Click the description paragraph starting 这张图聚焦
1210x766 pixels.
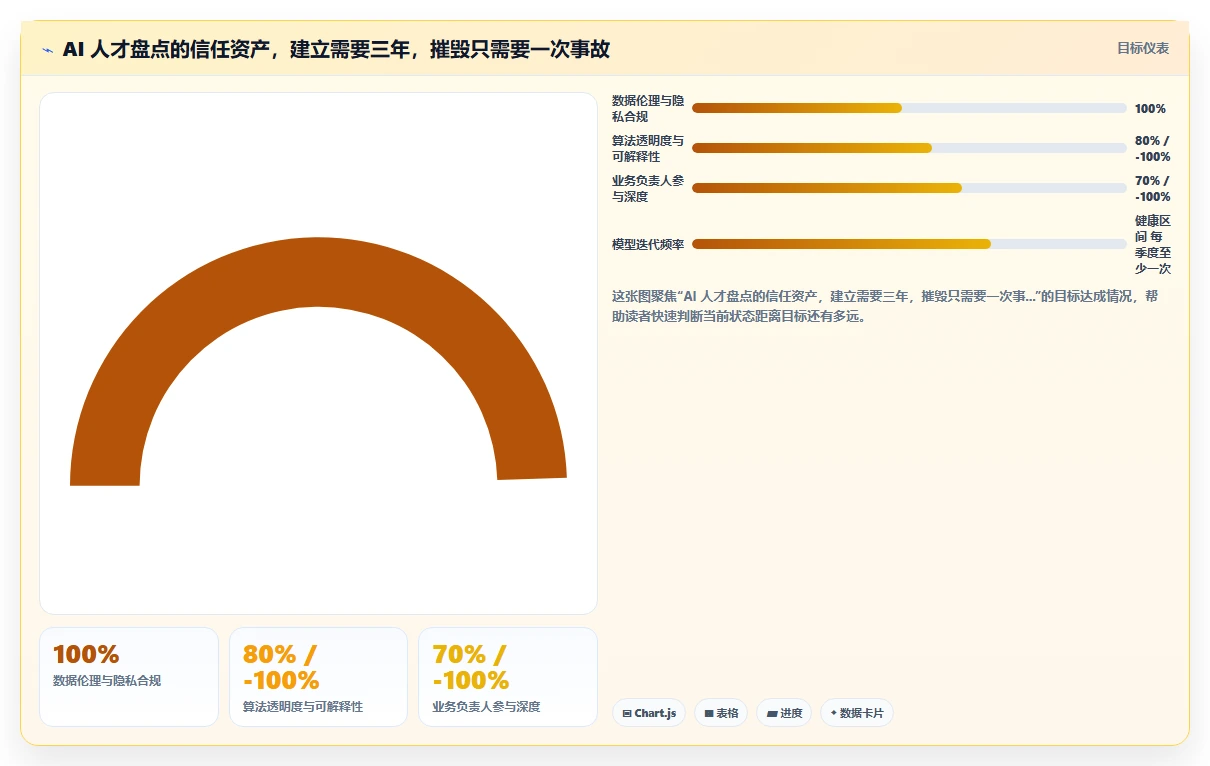point(885,307)
